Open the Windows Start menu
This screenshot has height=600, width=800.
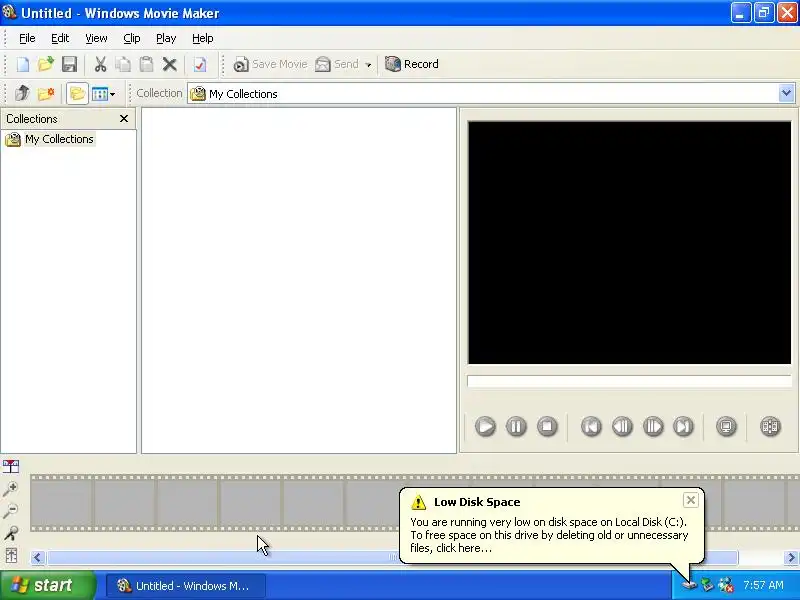click(48, 585)
